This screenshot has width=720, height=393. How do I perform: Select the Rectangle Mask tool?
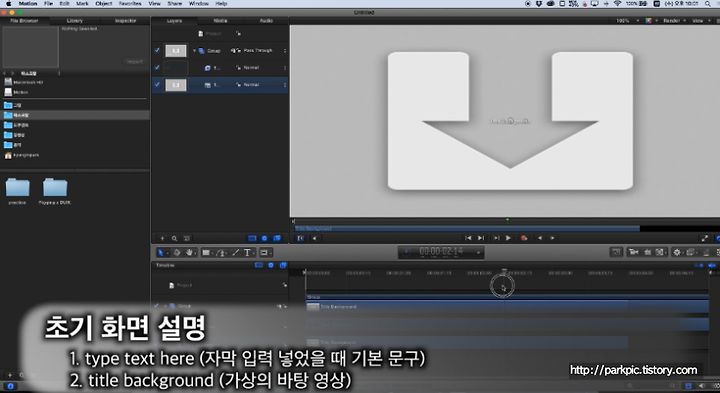click(x=264, y=253)
